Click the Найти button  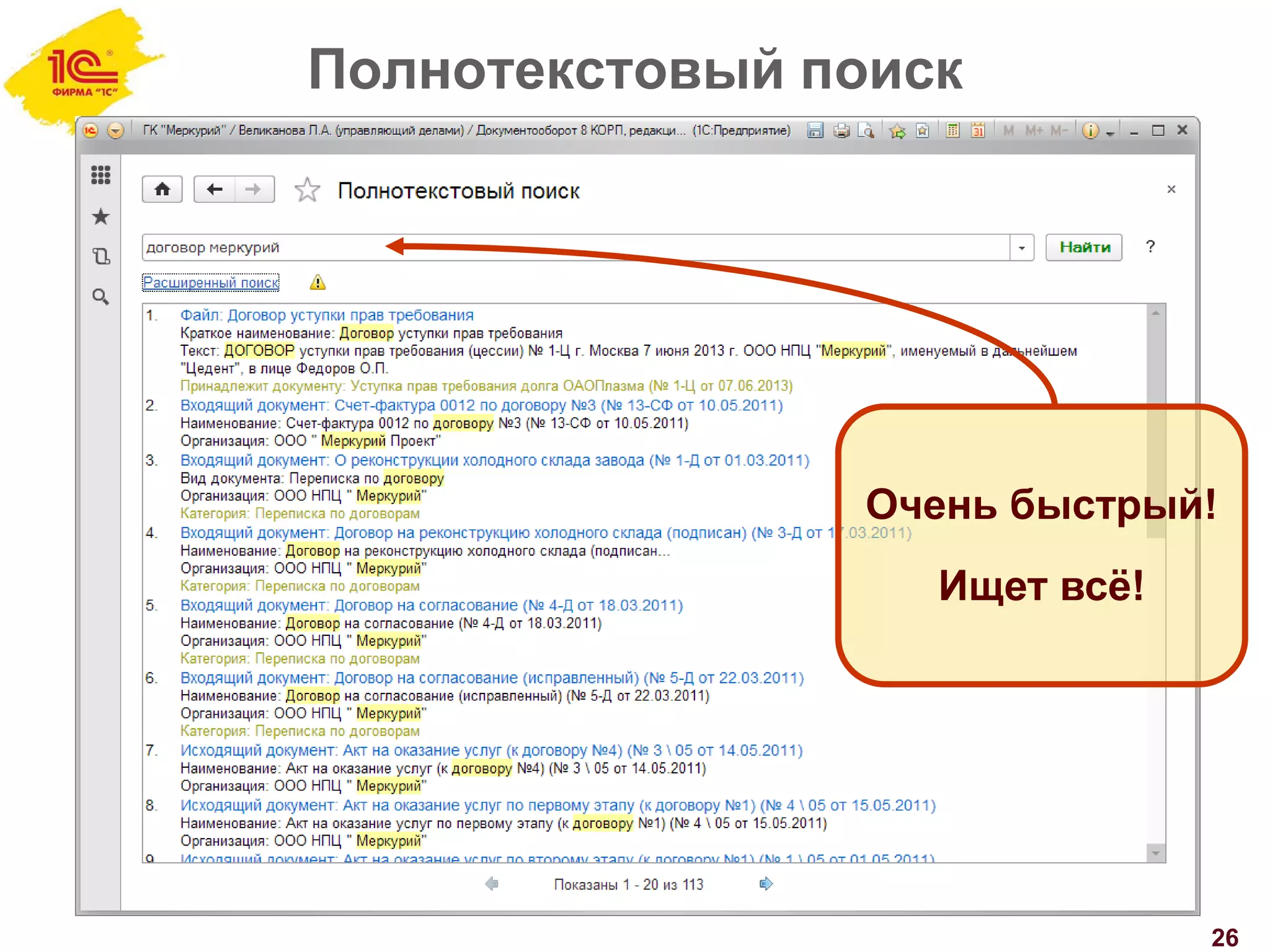[x=1084, y=247]
